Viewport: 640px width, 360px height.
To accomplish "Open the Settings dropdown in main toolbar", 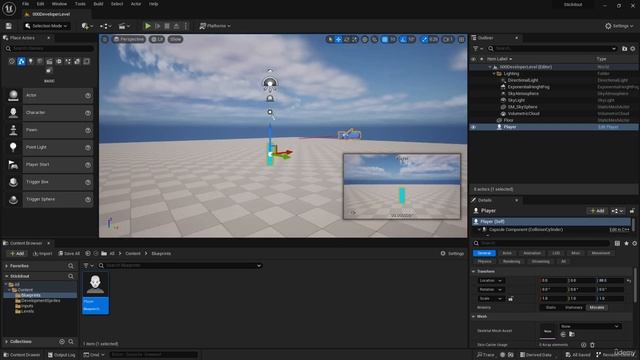I will click(619, 26).
